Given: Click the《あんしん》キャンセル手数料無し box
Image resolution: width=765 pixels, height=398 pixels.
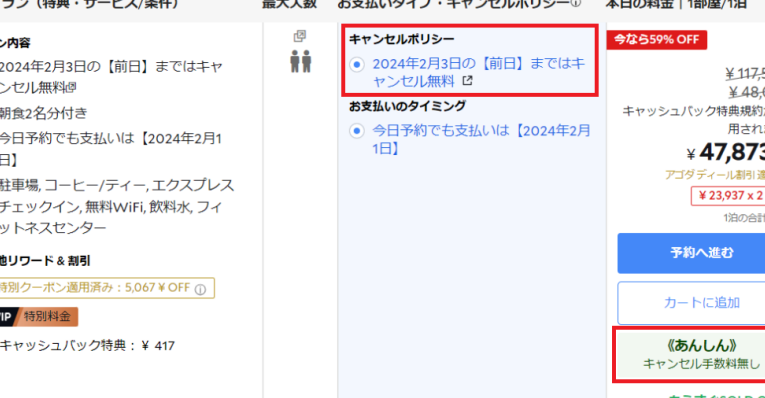Looking at the screenshot, I should click(689, 355).
